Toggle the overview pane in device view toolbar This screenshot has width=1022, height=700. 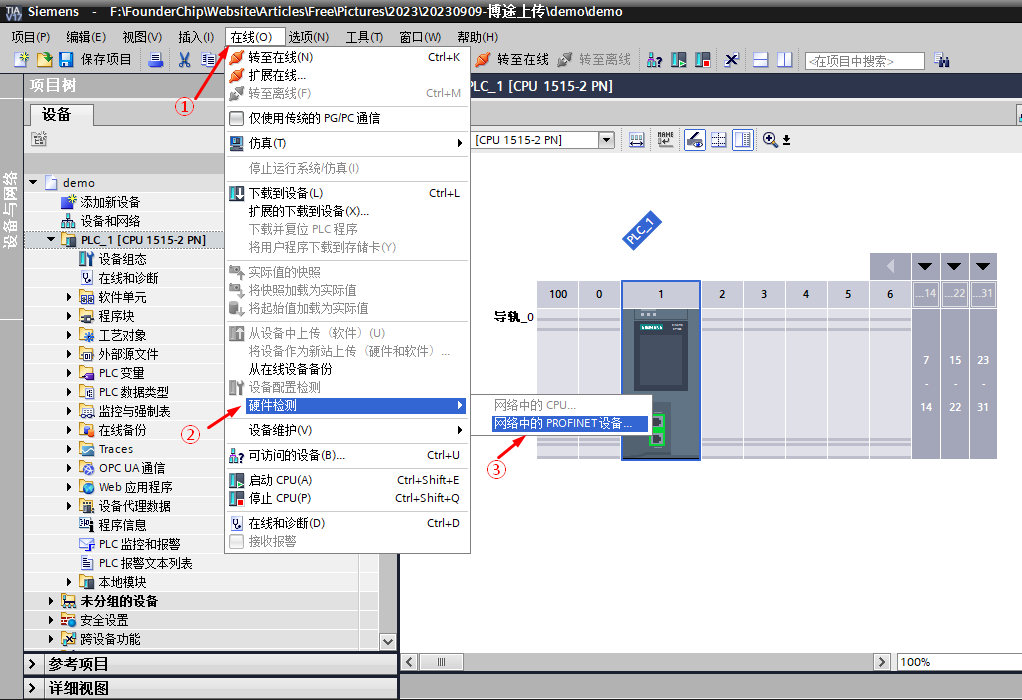(x=741, y=139)
